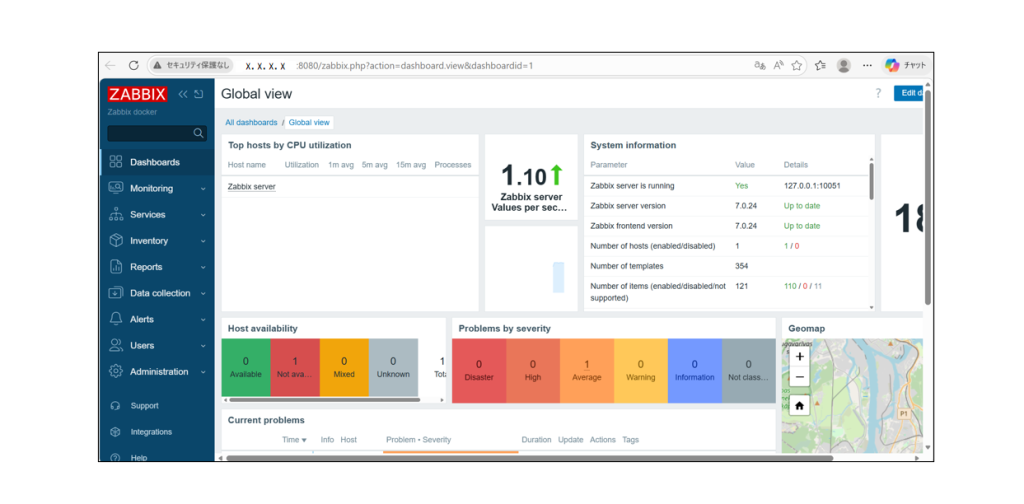The width and height of the screenshot is (1024, 504).
Task: Click the Alerts bell icon
Action: pyautogui.click(x=116, y=319)
